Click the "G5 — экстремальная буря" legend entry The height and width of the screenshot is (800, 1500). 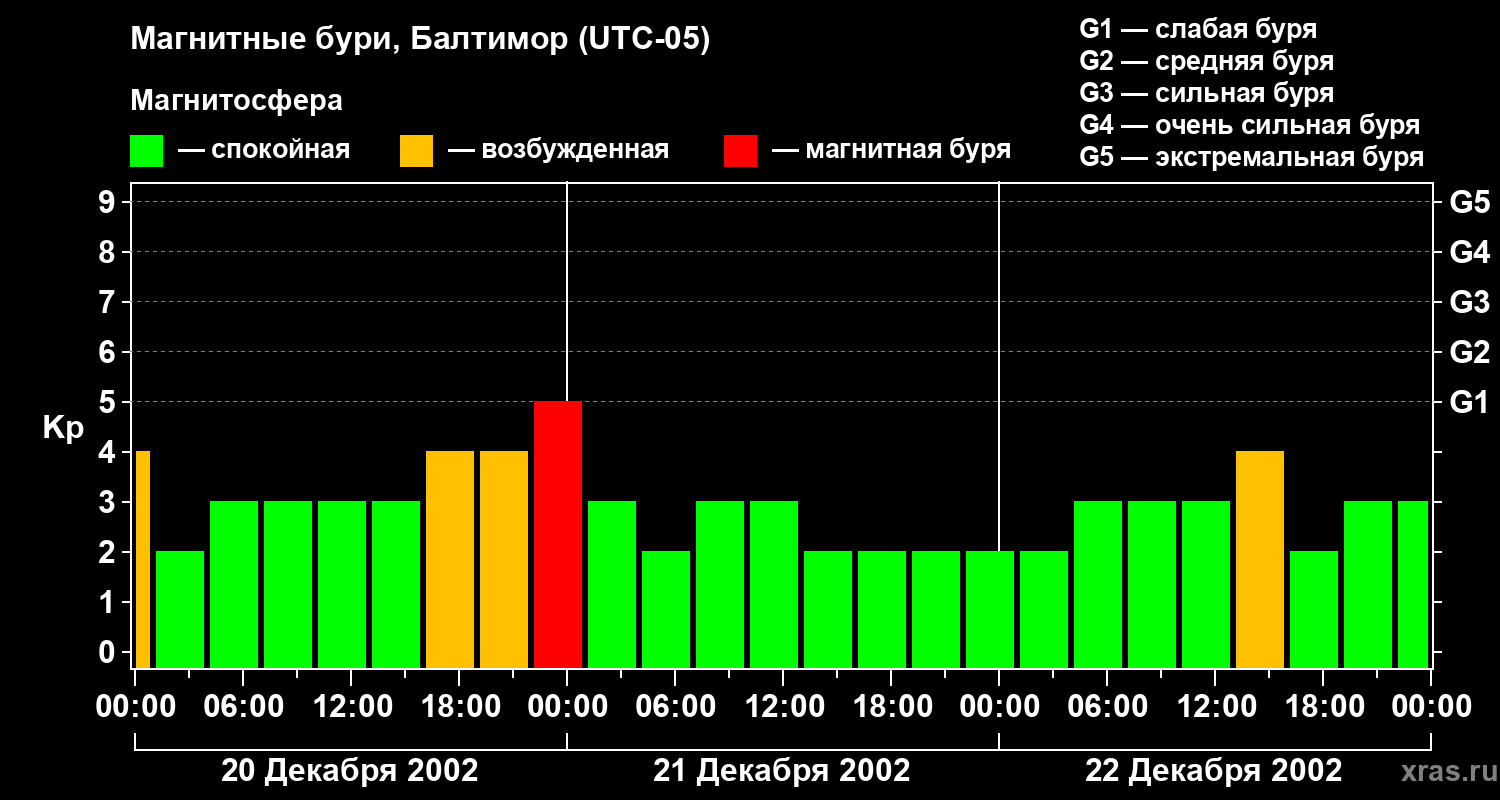tap(1251, 157)
